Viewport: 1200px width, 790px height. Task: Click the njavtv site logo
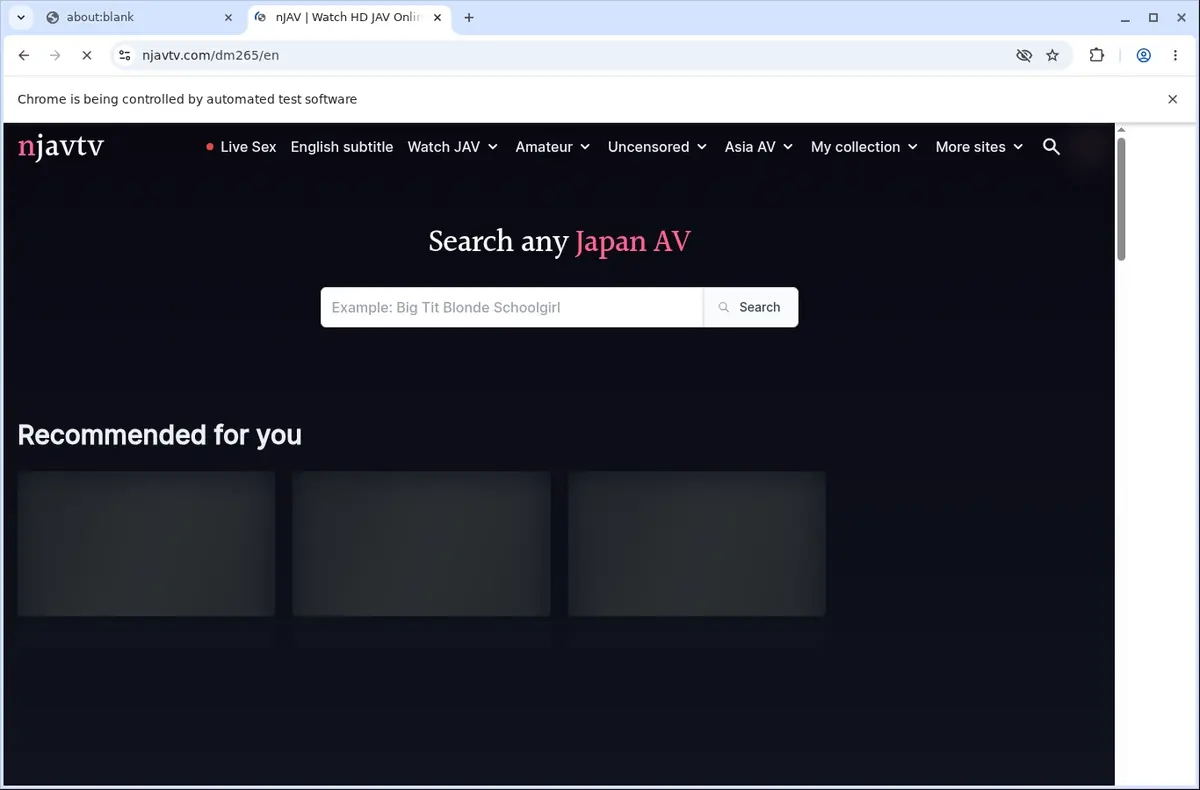point(60,147)
